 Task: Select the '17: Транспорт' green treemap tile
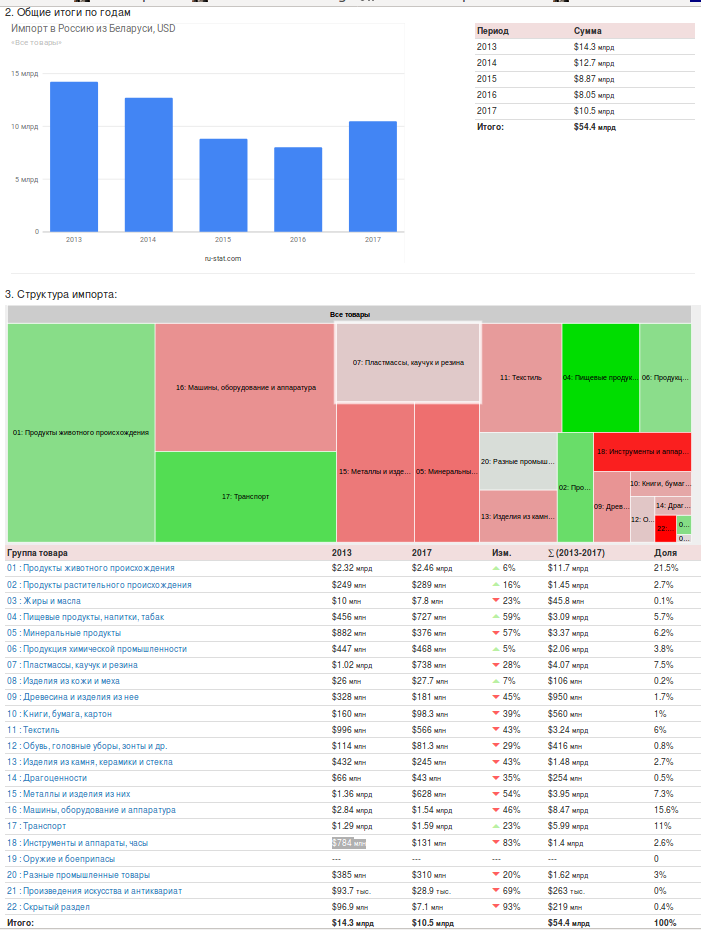pyautogui.click(x=245, y=496)
